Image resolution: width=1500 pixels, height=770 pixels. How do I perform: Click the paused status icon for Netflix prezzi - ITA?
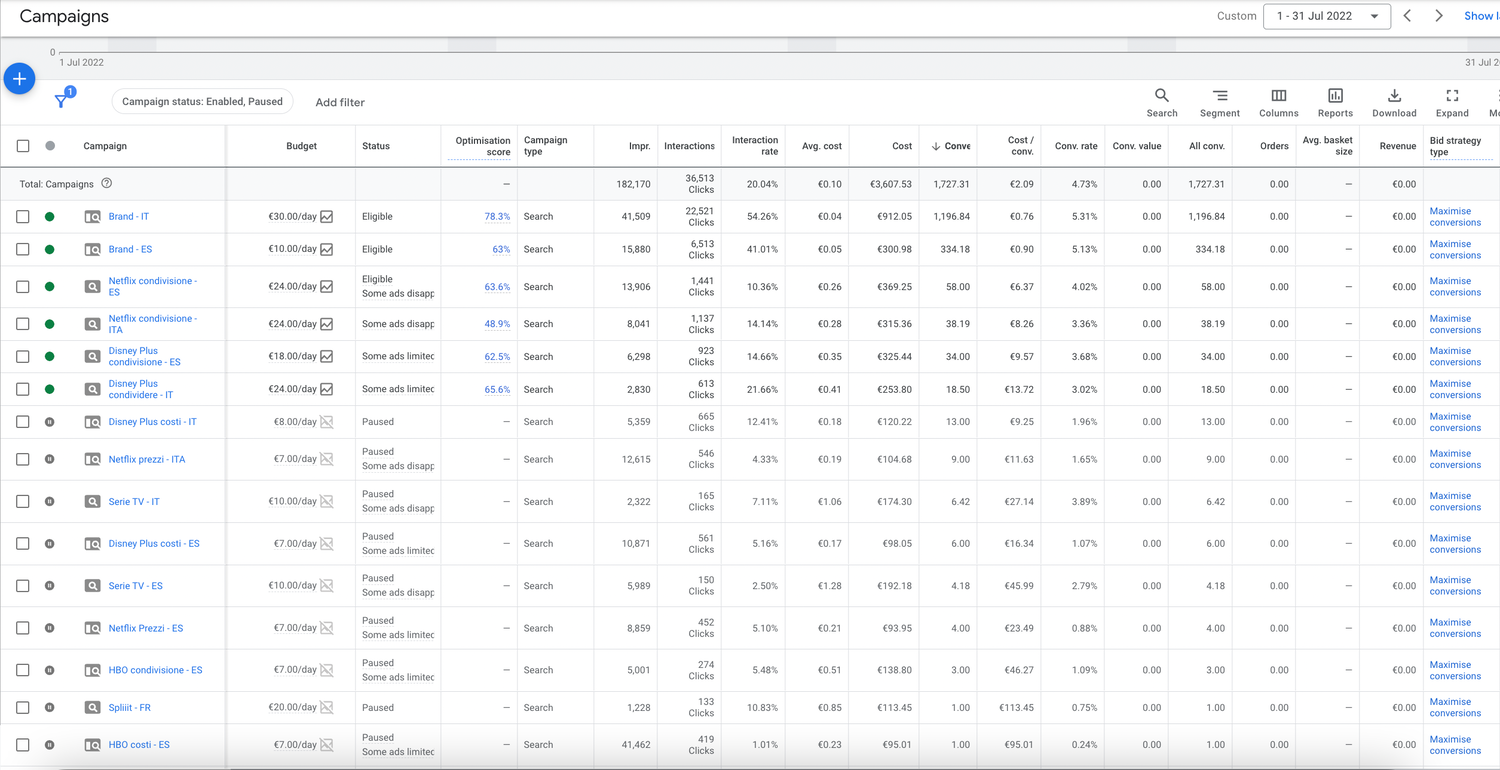pos(50,460)
